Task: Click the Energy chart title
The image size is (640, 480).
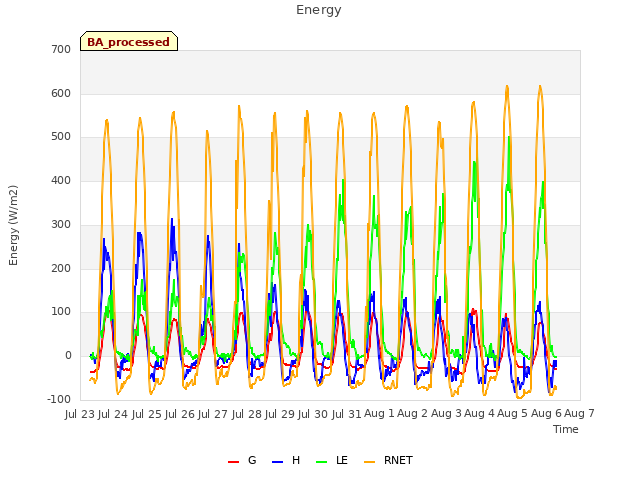Action: pyautogui.click(x=319, y=10)
